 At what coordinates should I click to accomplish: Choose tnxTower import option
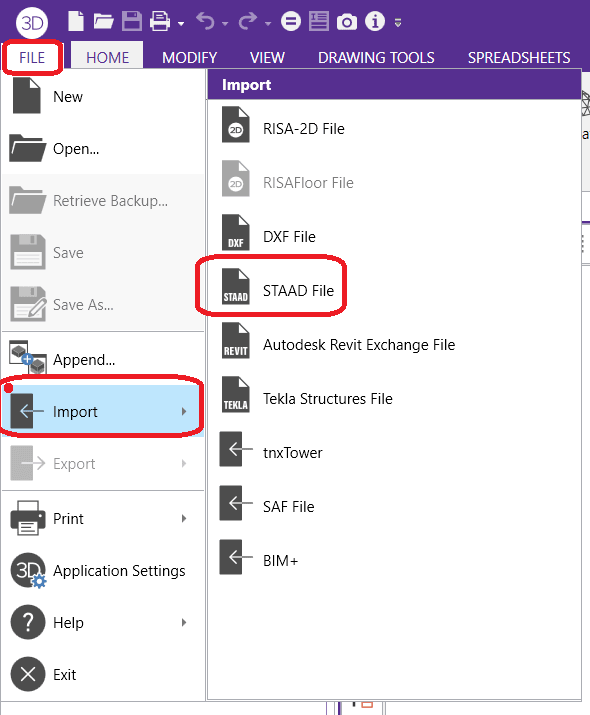click(394, 452)
